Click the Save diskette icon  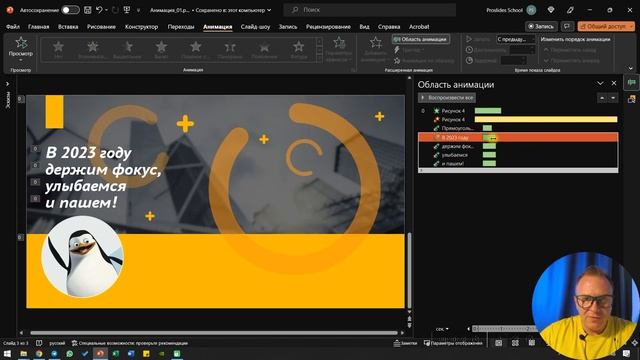(x=87, y=10)
